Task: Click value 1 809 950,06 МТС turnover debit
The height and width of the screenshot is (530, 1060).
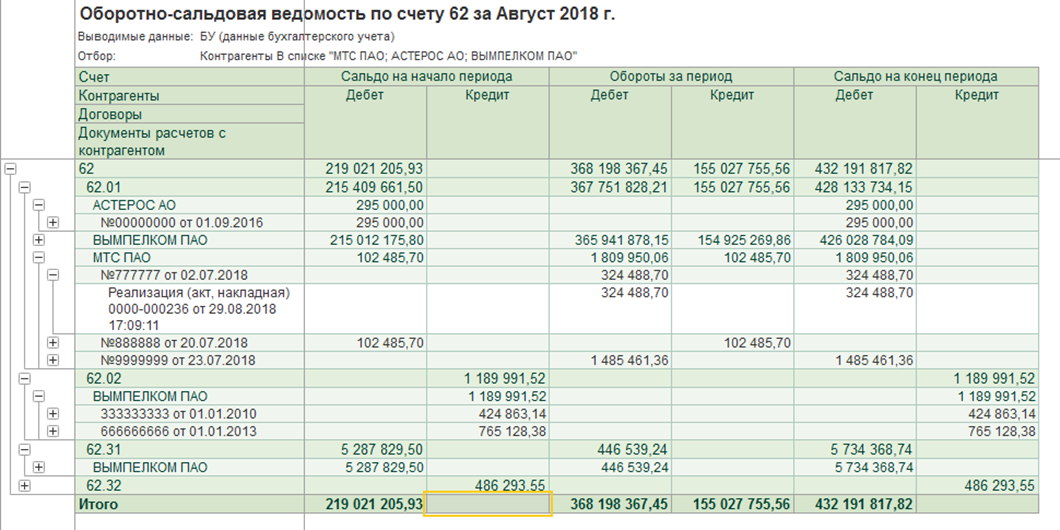Action: [x=631, y=258]
